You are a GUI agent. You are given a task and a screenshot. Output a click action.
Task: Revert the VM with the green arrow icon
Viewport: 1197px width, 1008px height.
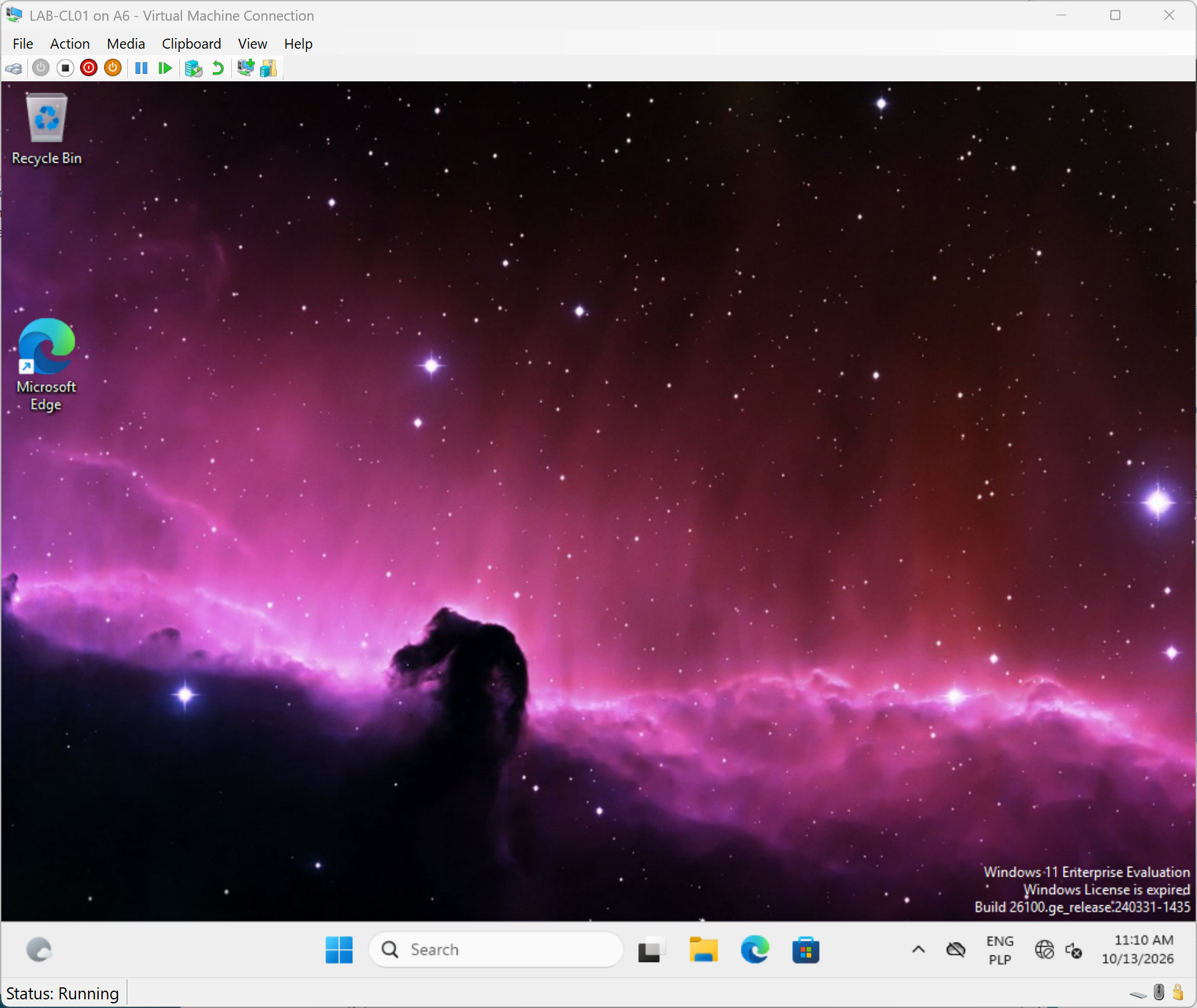[x=217, y=68]
